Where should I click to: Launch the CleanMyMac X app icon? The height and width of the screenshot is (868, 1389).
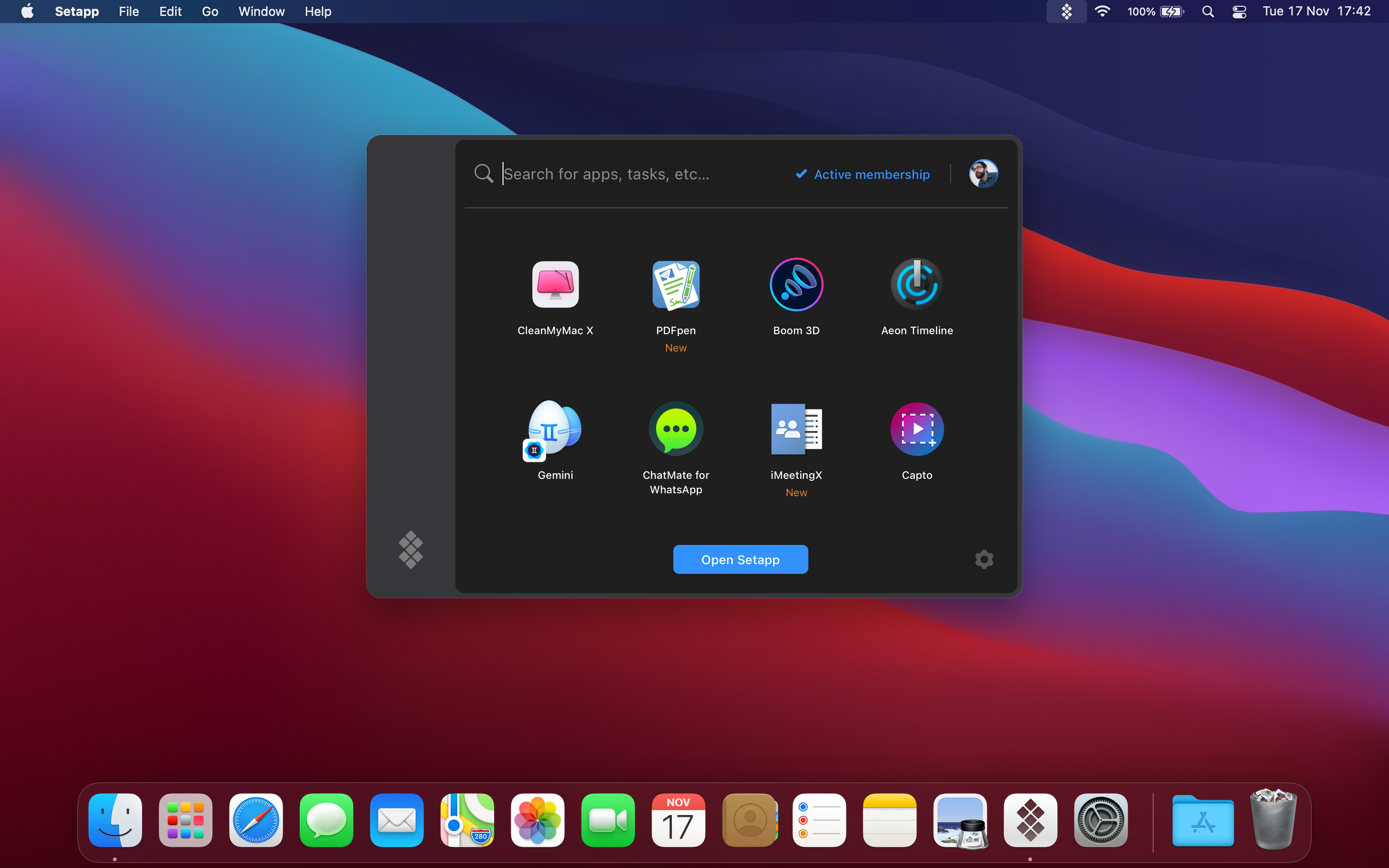[x=555, y=285]
